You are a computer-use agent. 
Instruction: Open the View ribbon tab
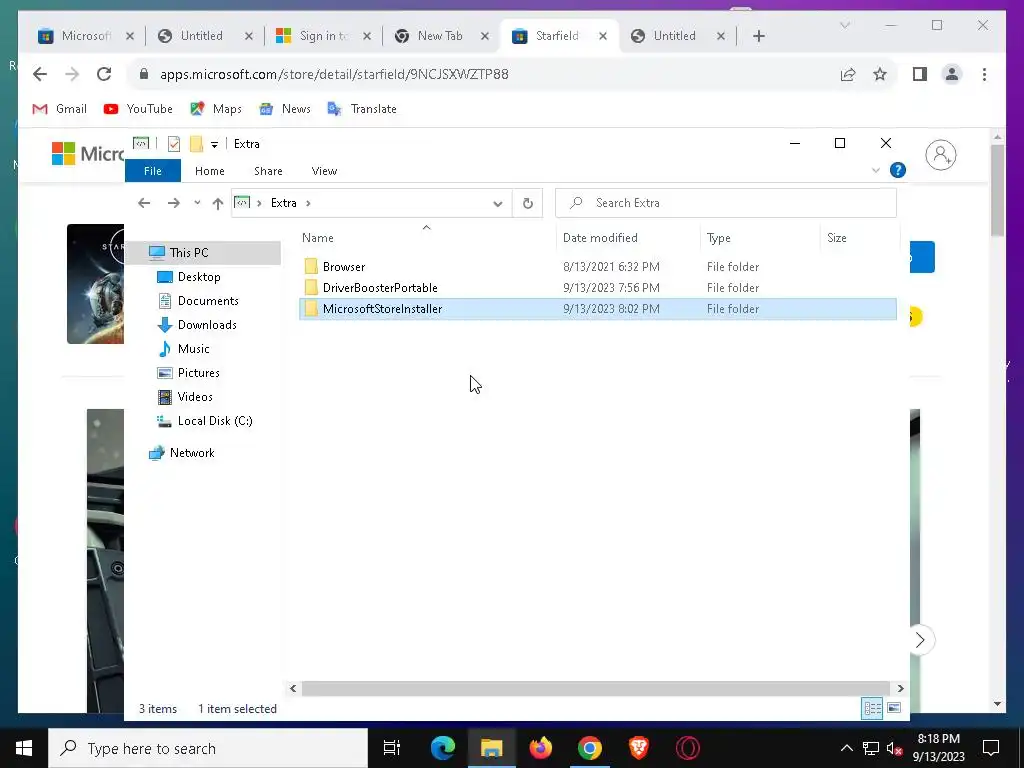(325, 171)
